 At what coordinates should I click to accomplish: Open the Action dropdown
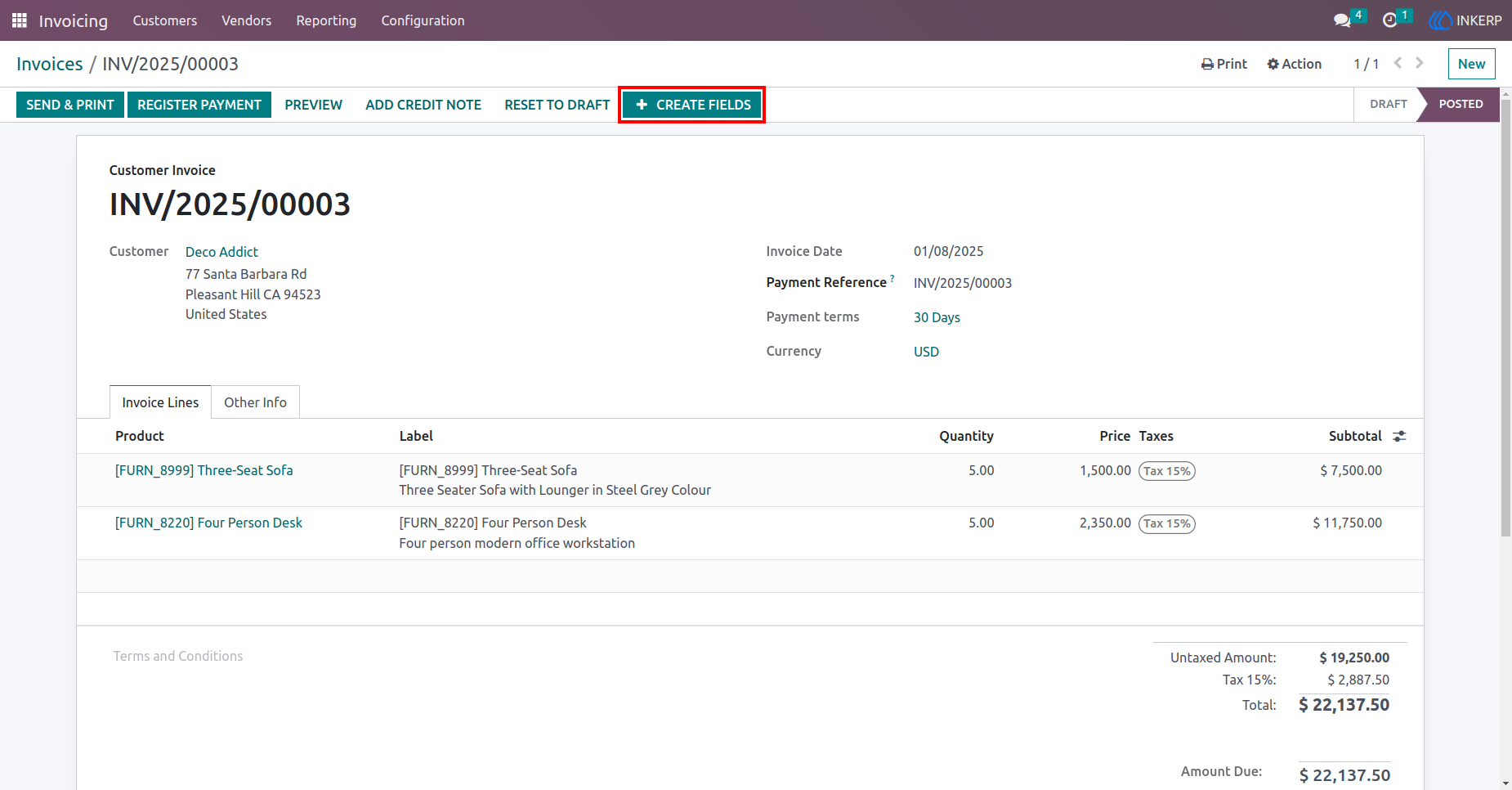(1294, 64)
